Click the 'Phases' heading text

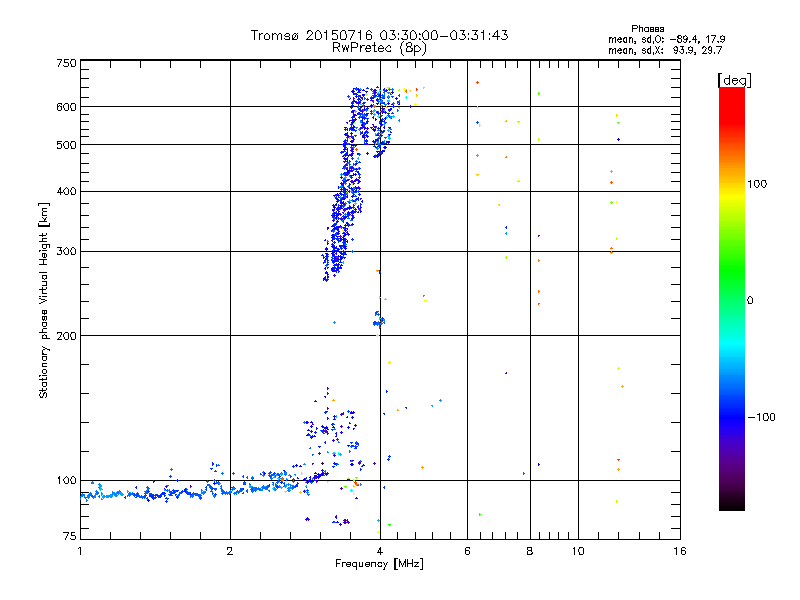pyautogui.click(x=647, y=29)
